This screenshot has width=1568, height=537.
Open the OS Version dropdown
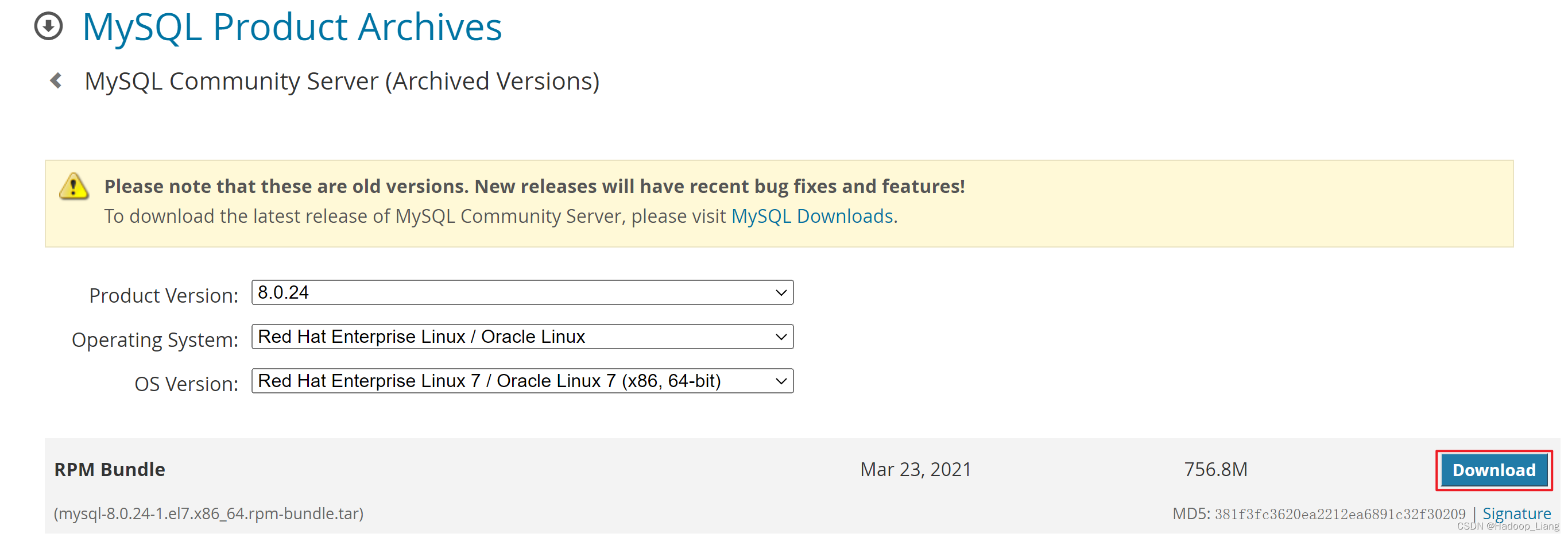[522, 381]
